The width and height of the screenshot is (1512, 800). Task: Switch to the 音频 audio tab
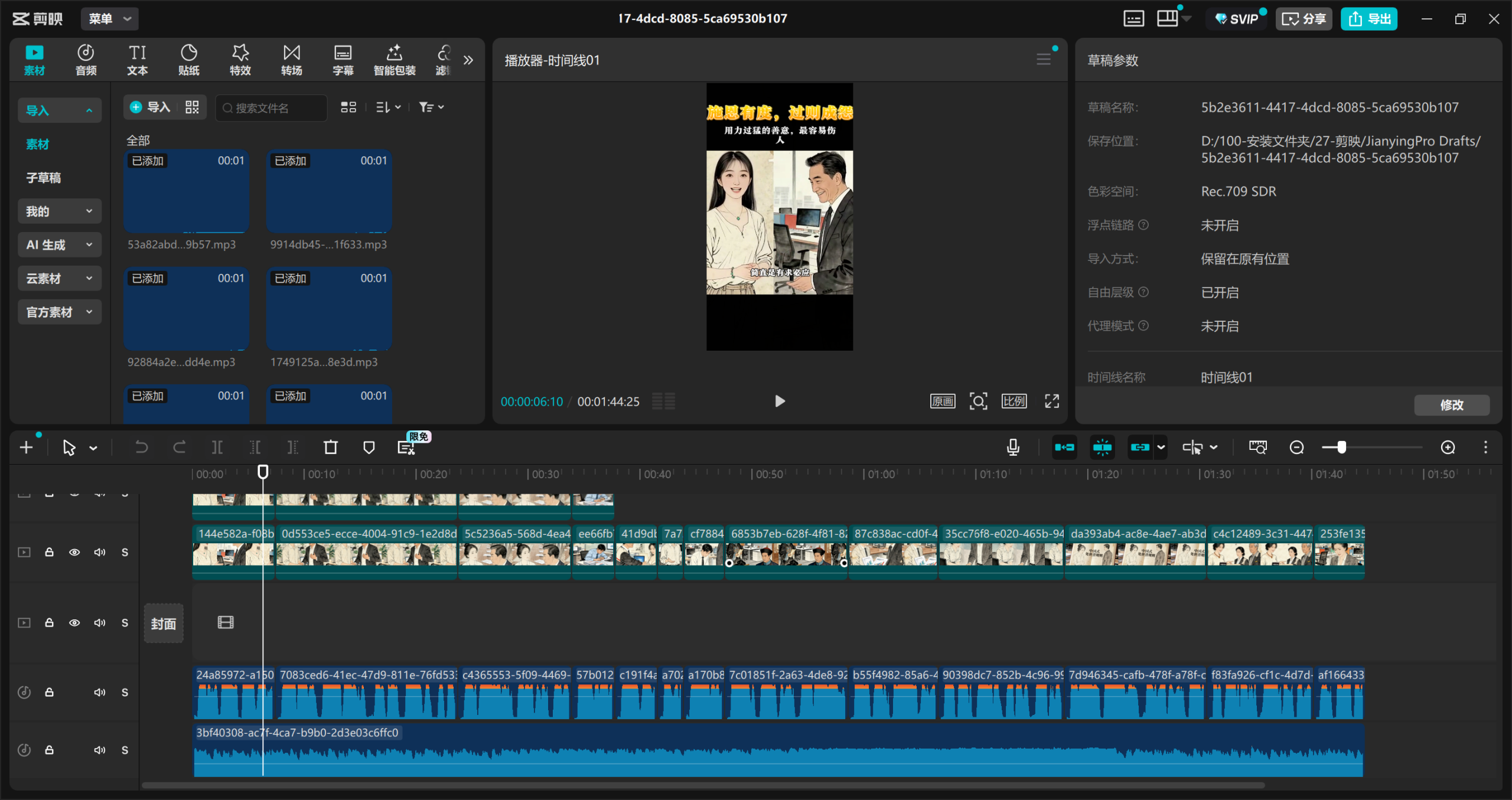(86, 60)
